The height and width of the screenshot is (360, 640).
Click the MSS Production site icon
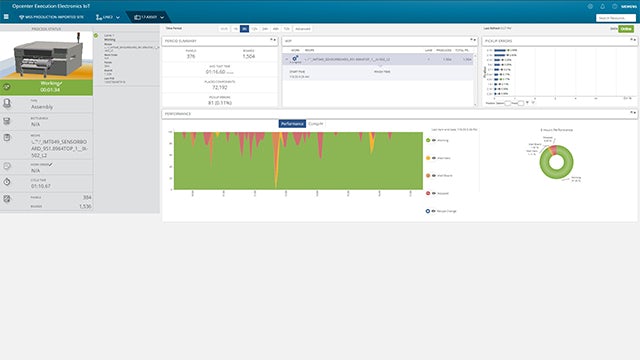click(x=21, y=17)
